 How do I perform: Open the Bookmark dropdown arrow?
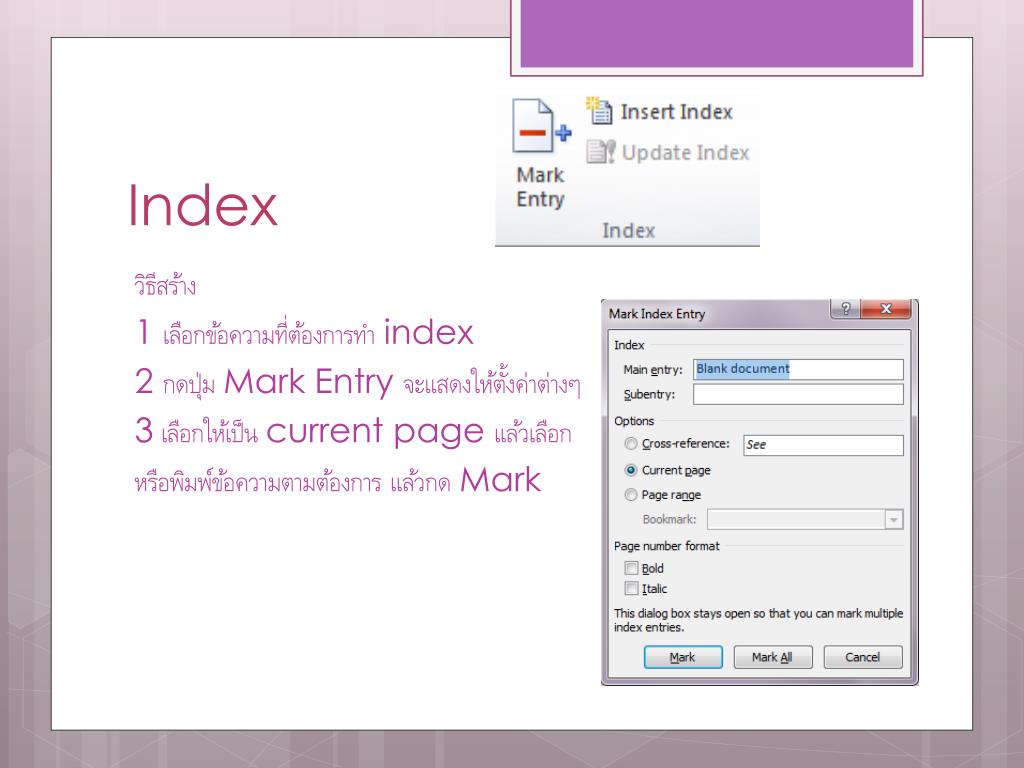point(894,520)
